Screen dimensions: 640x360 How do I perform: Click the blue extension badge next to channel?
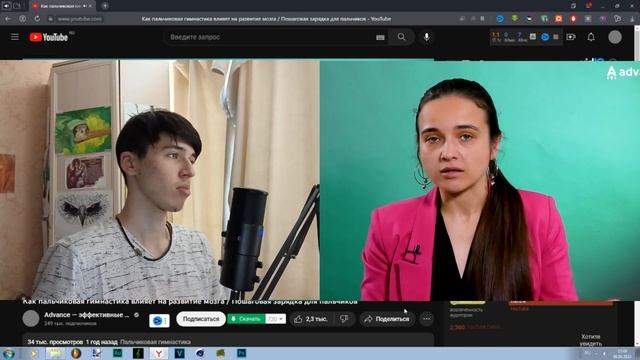click(x=159, y=321)
